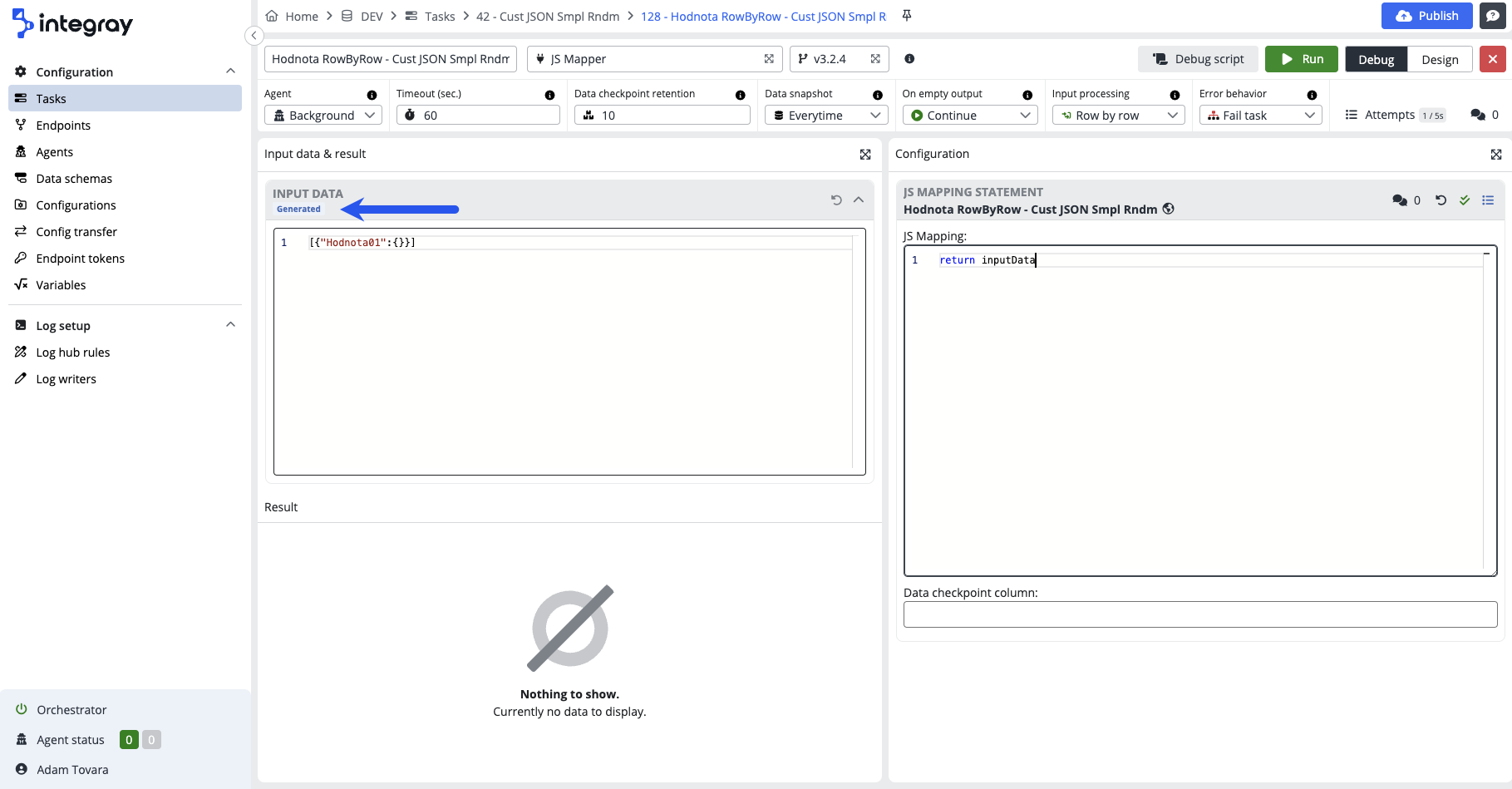The height and width of the screenshot is (789, 1512).
Task: Reset the input data with undo icon
Action: (836, 200)
